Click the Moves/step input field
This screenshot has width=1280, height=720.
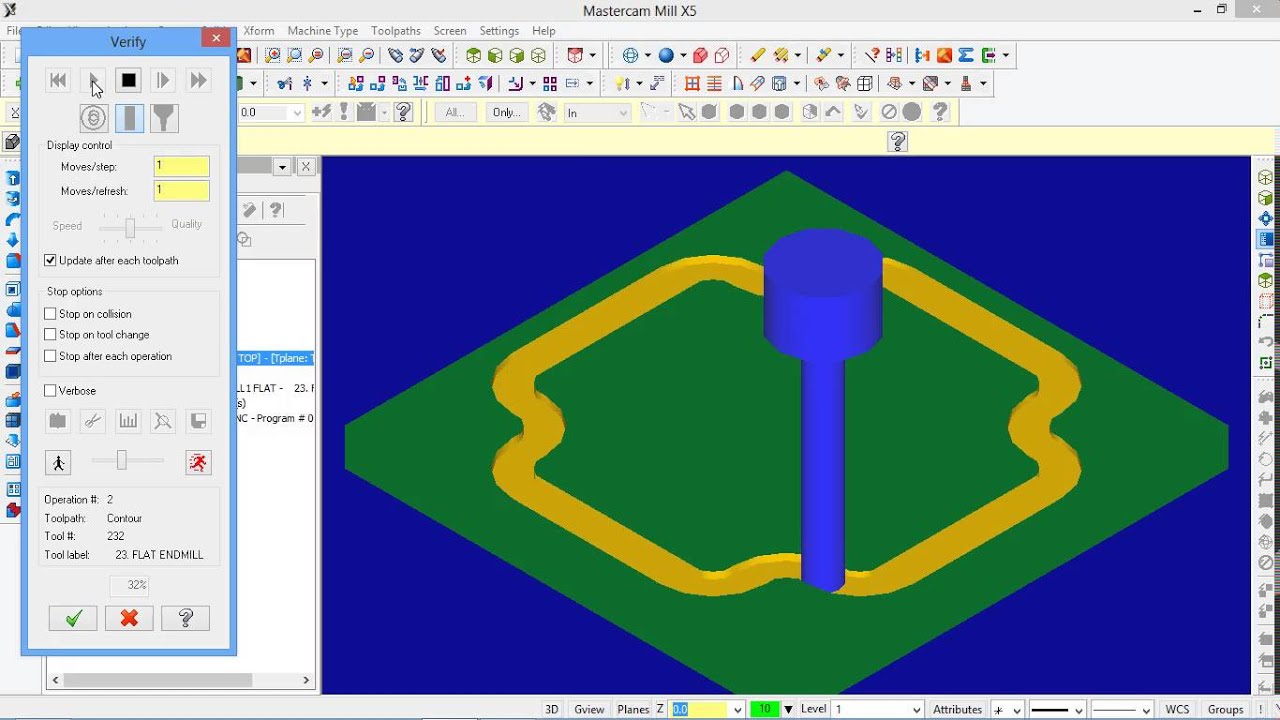click(x=181, y=167)
